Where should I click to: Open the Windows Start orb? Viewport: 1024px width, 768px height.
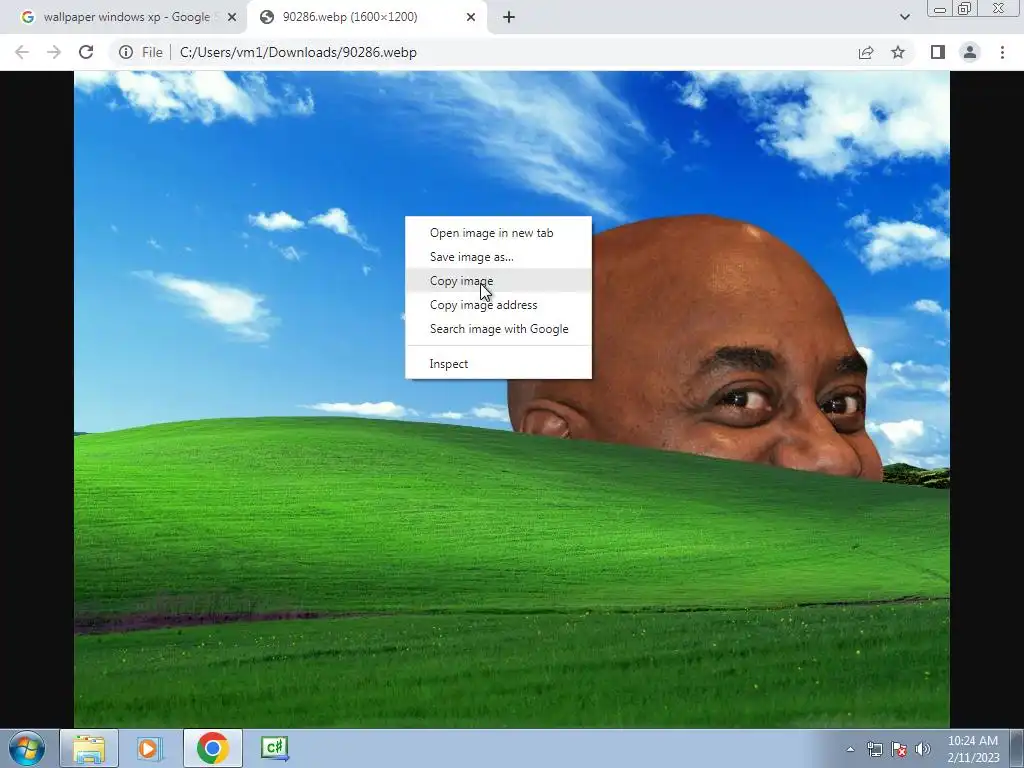[27, 748]
